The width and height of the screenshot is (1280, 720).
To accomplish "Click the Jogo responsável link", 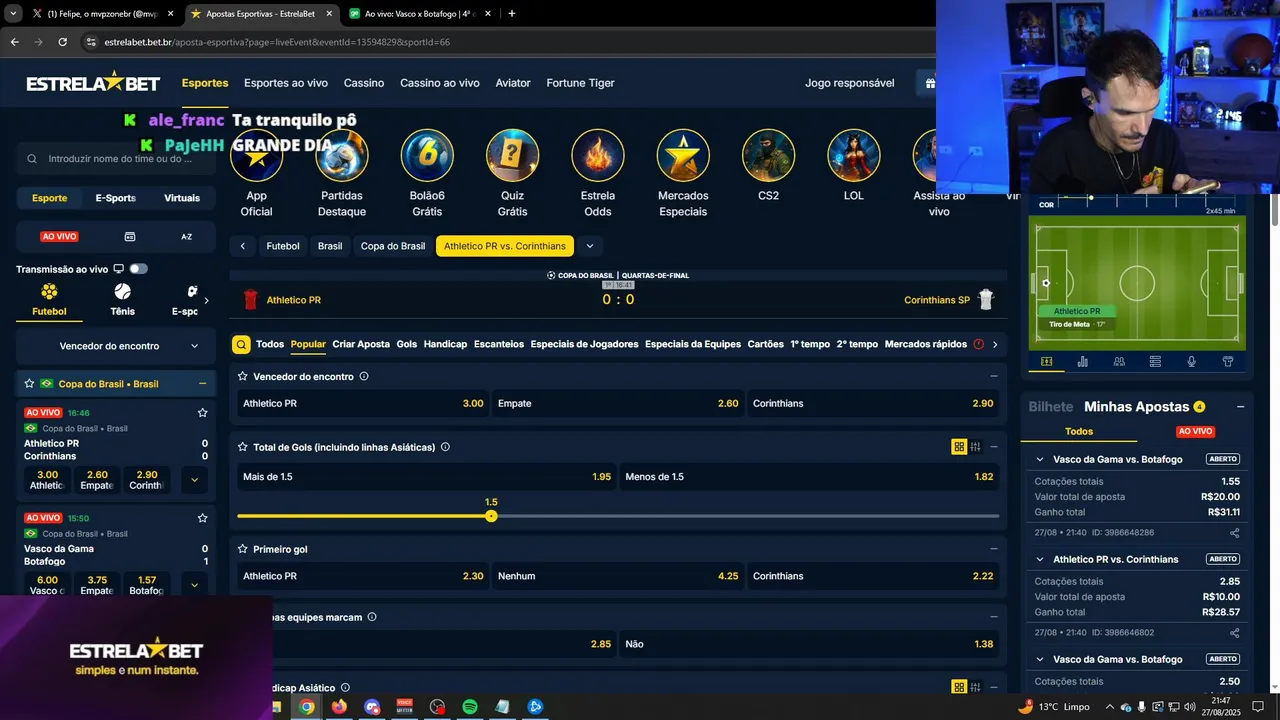I will (850, 83).
